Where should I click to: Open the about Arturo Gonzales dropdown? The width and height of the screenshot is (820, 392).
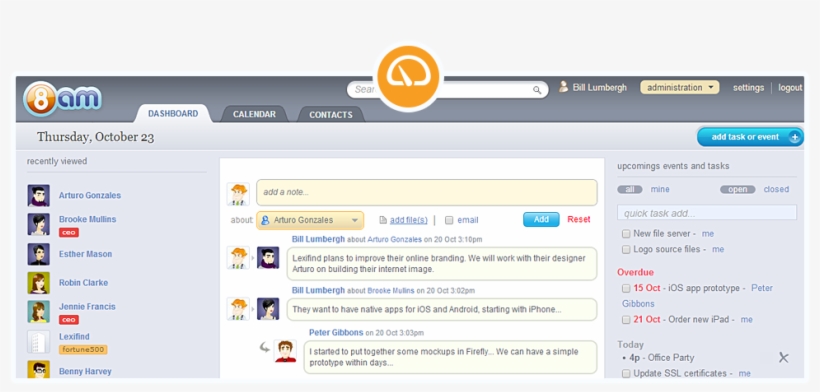(x=310, y=220)
